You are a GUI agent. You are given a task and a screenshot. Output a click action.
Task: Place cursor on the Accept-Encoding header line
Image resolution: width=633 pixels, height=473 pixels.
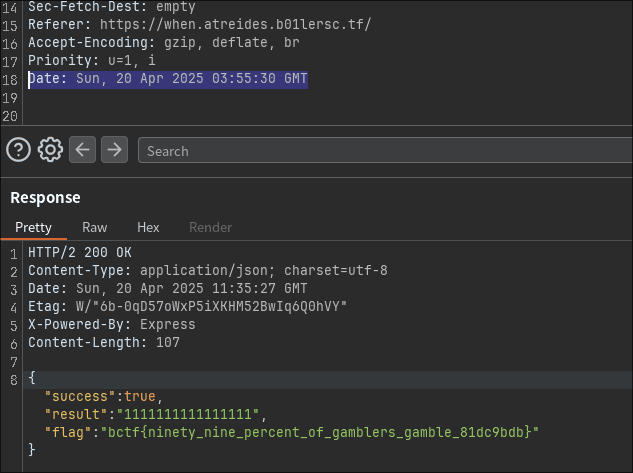coord(163,43)
